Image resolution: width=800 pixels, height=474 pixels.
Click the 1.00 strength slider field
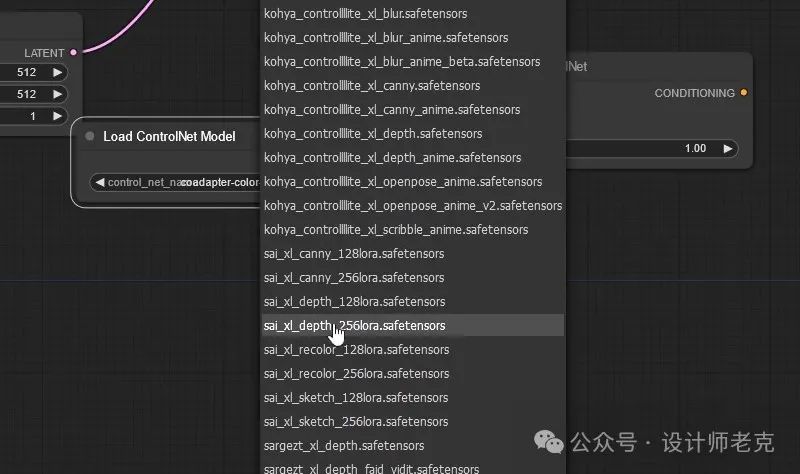tap(652, 148)
